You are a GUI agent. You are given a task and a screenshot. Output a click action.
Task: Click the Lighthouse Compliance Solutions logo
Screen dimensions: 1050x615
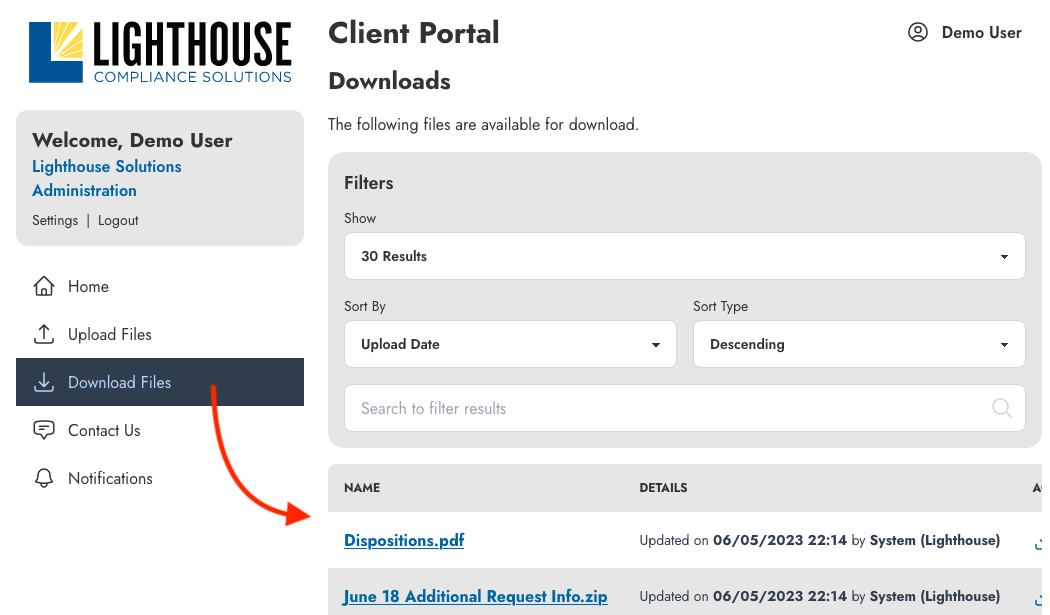tap(160, 51)
